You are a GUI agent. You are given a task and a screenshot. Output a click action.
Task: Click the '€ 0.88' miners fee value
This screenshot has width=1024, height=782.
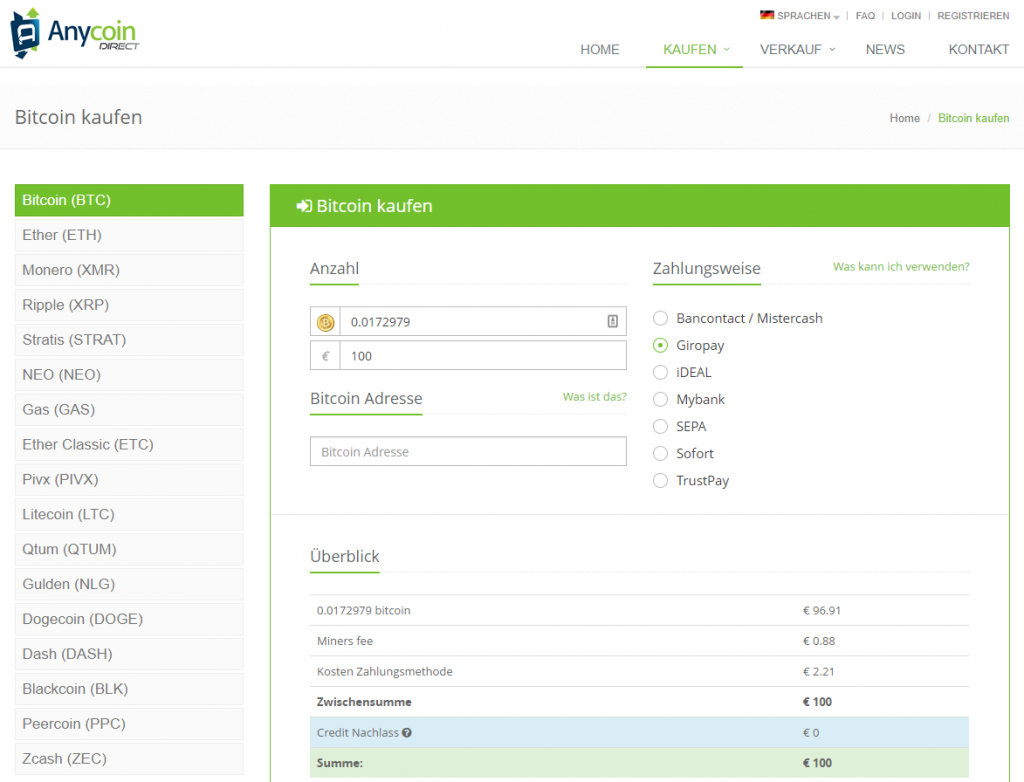(x=819, y=641)
